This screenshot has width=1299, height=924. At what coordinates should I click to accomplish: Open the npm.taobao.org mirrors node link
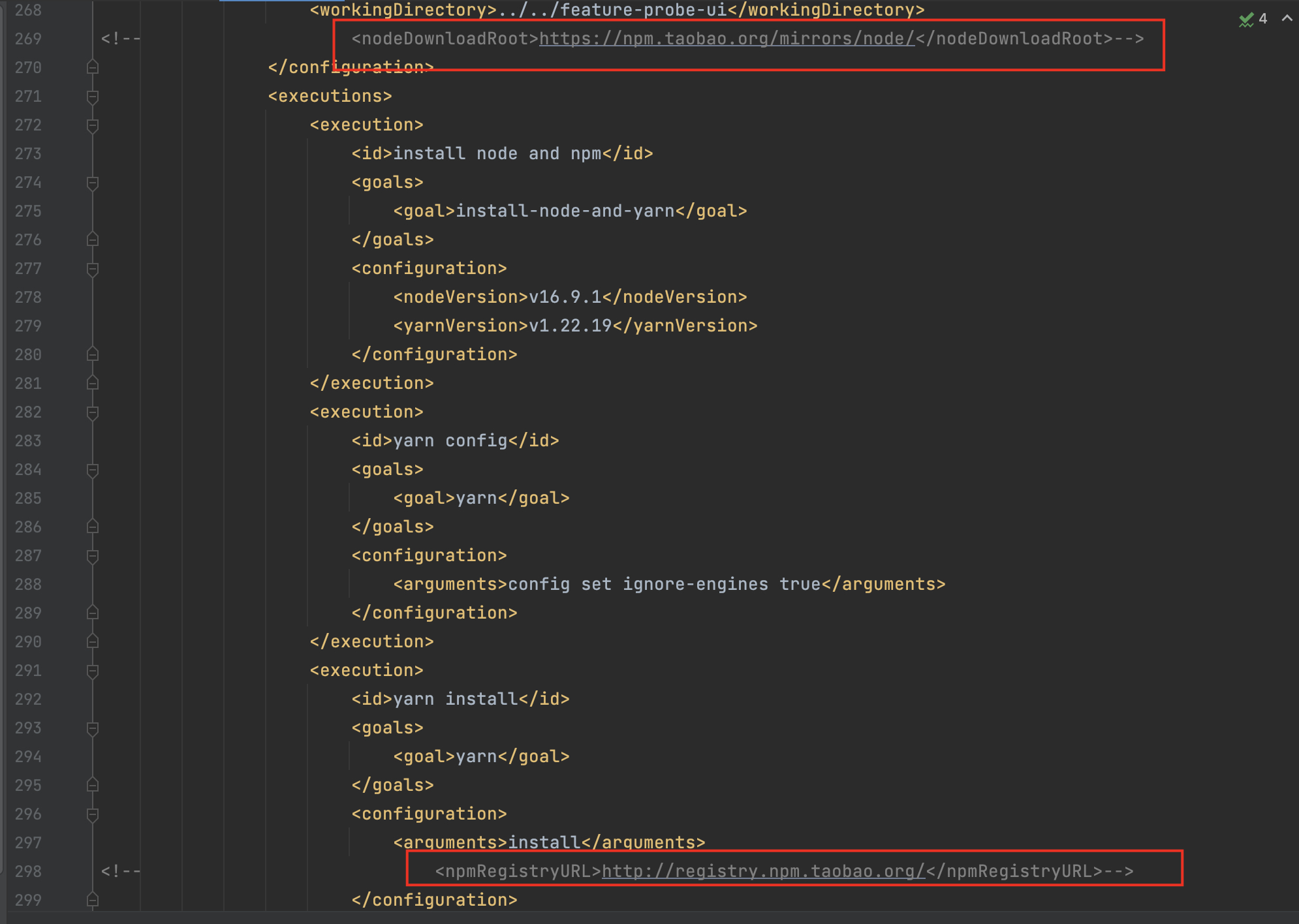[x=727, y=38]
